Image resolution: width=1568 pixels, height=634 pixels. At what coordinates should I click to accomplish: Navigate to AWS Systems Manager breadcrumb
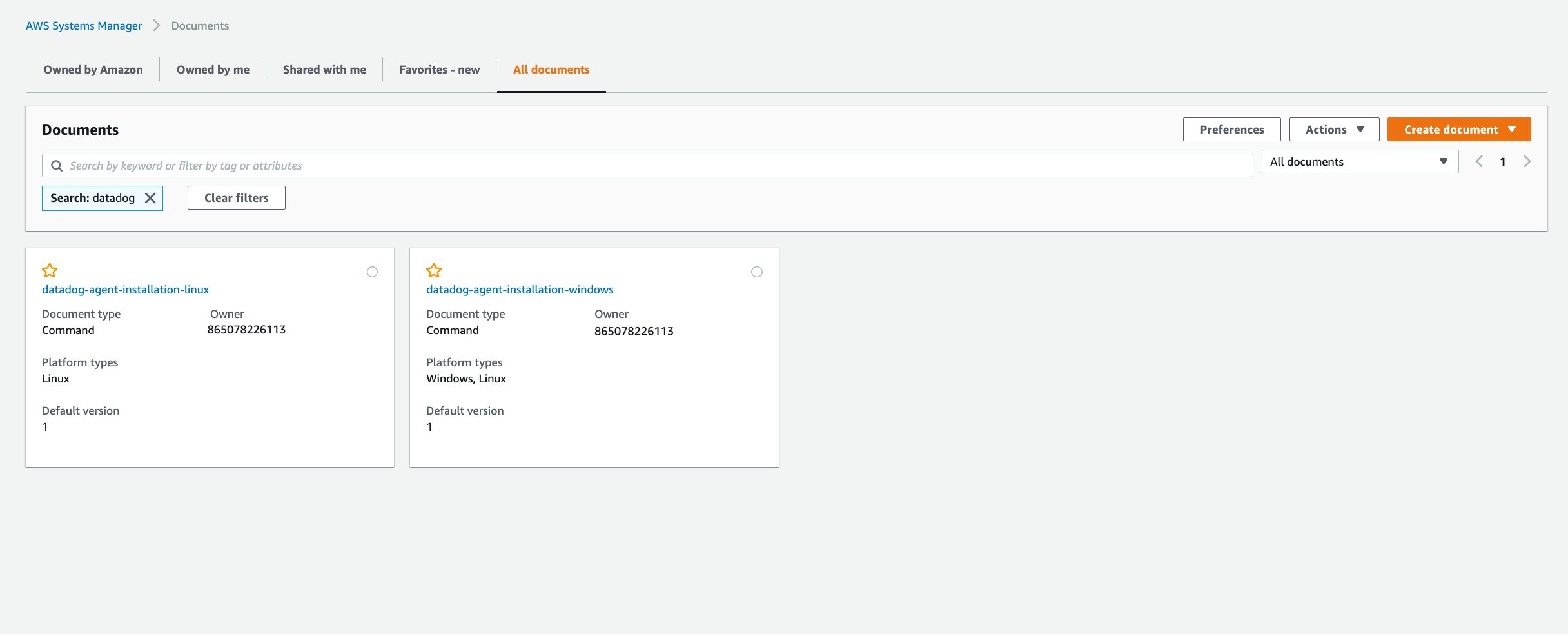(x=84, y=25)
